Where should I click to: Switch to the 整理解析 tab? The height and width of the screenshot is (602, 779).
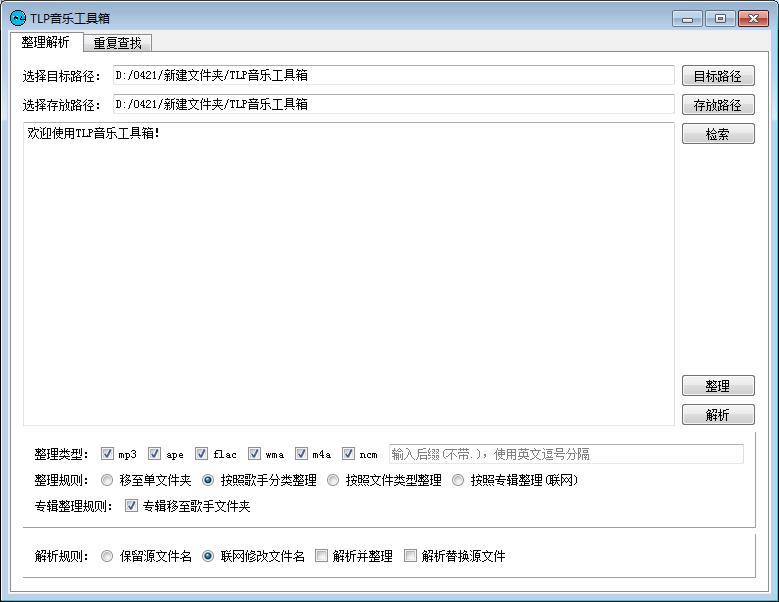tap(45, 42)
